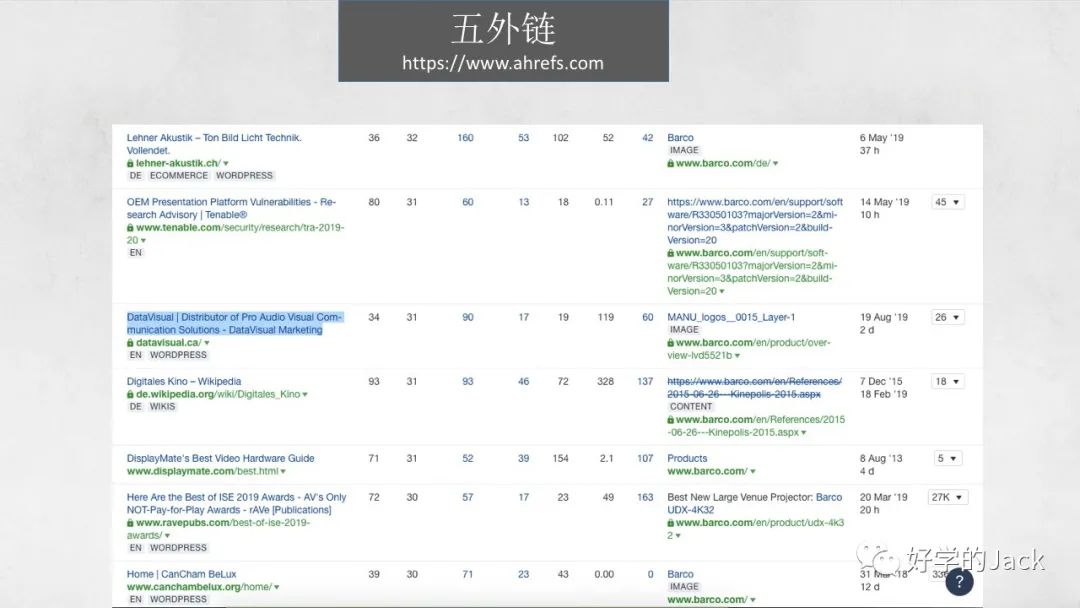
Task: Click the IMAGE badge under MANU_logos anchor
Action: coord(683,329)
